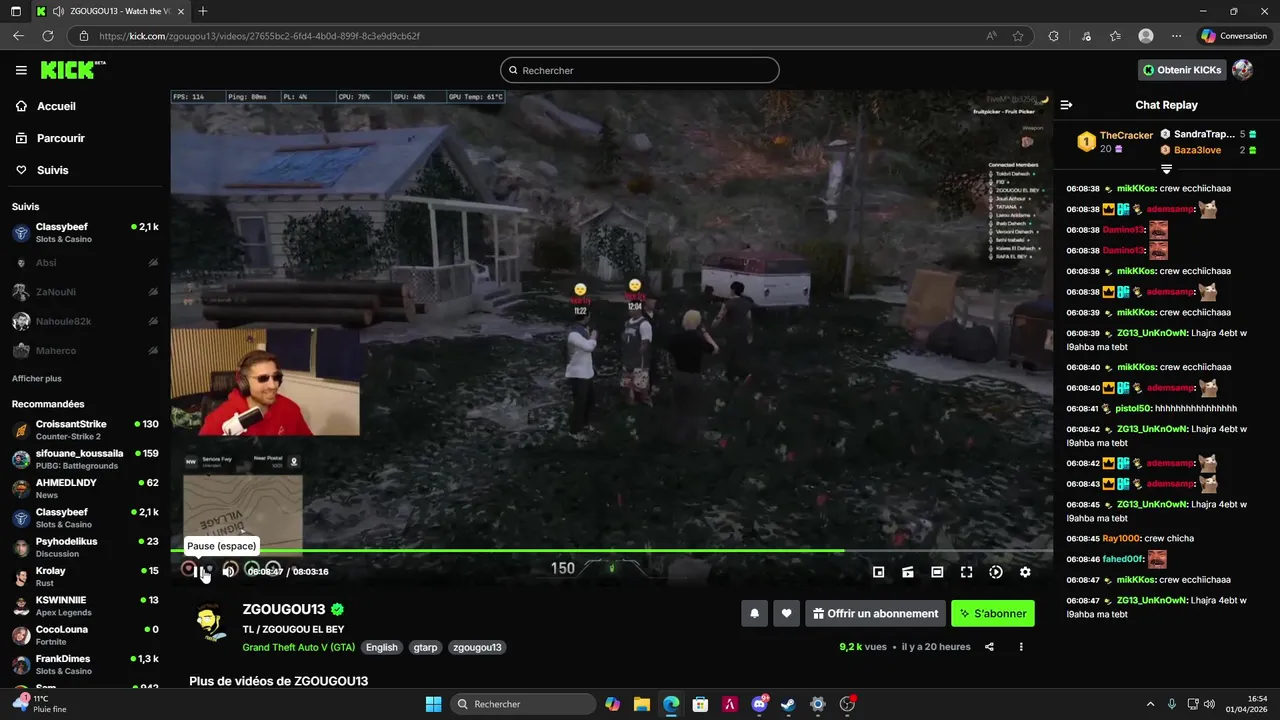The image size is (1280, 720).
Task: Open followed channel ZaNouNi
Action: coord(85,292)
